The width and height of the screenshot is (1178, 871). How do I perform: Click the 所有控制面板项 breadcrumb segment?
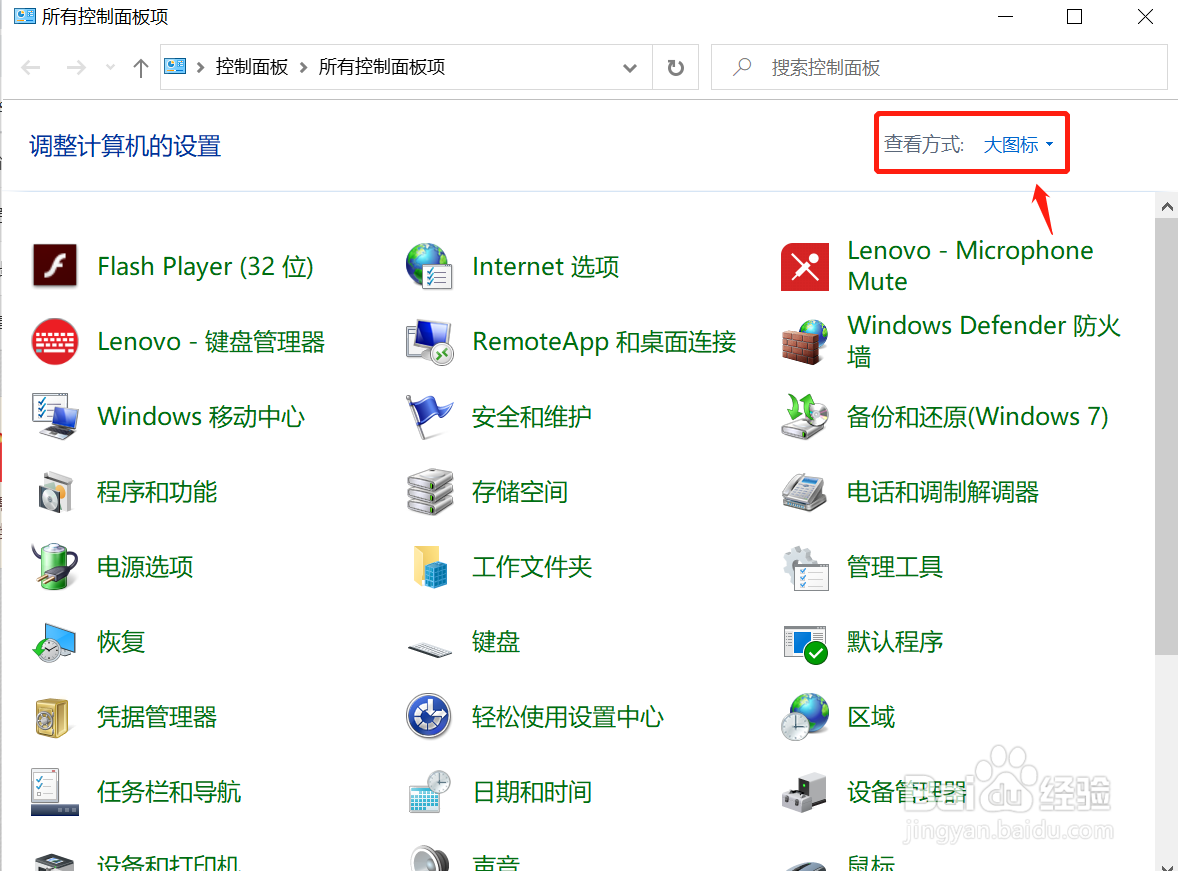(x=382, y=67)
